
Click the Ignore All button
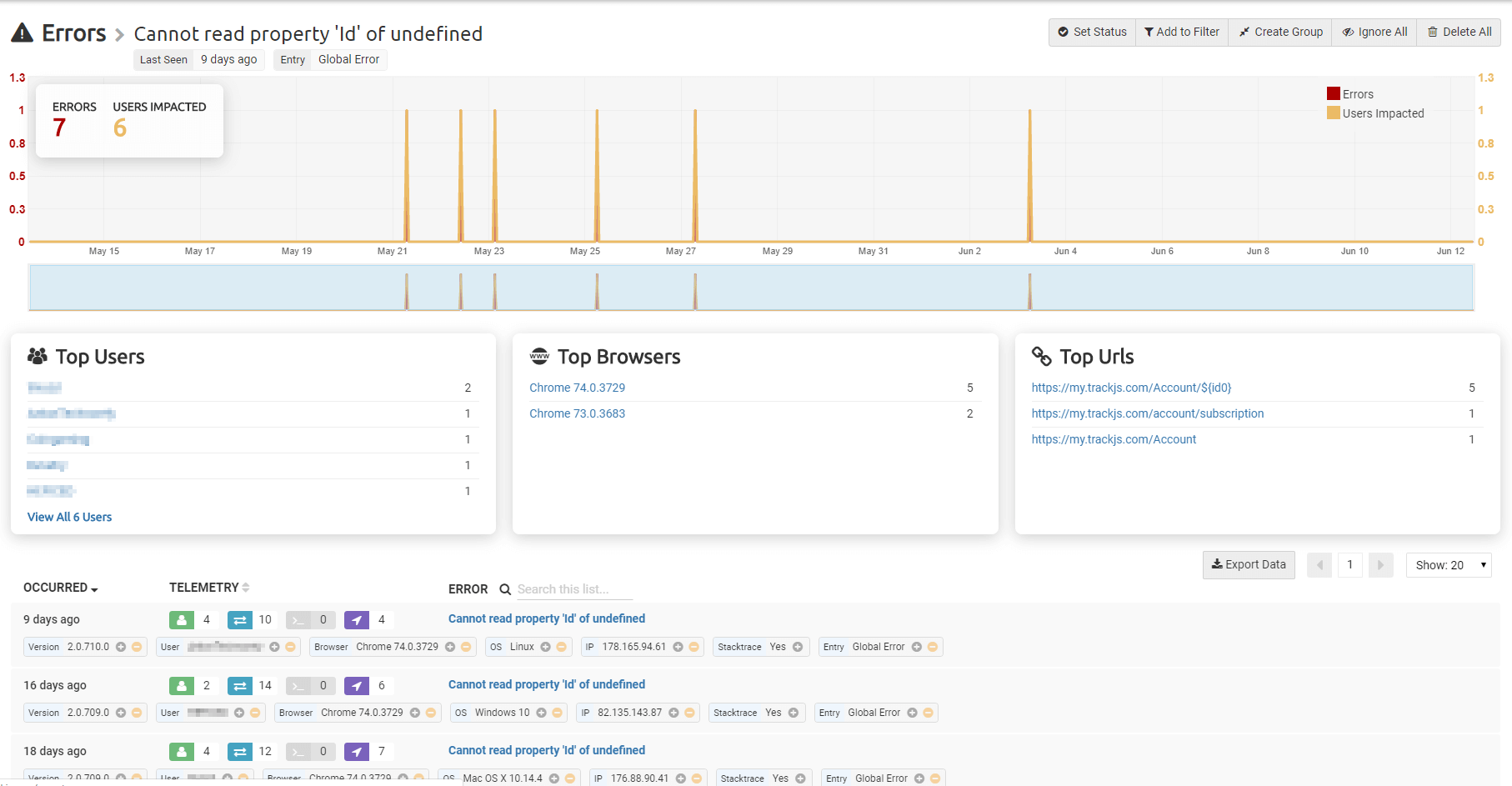pyautogui.click(x=1374, y=32)
